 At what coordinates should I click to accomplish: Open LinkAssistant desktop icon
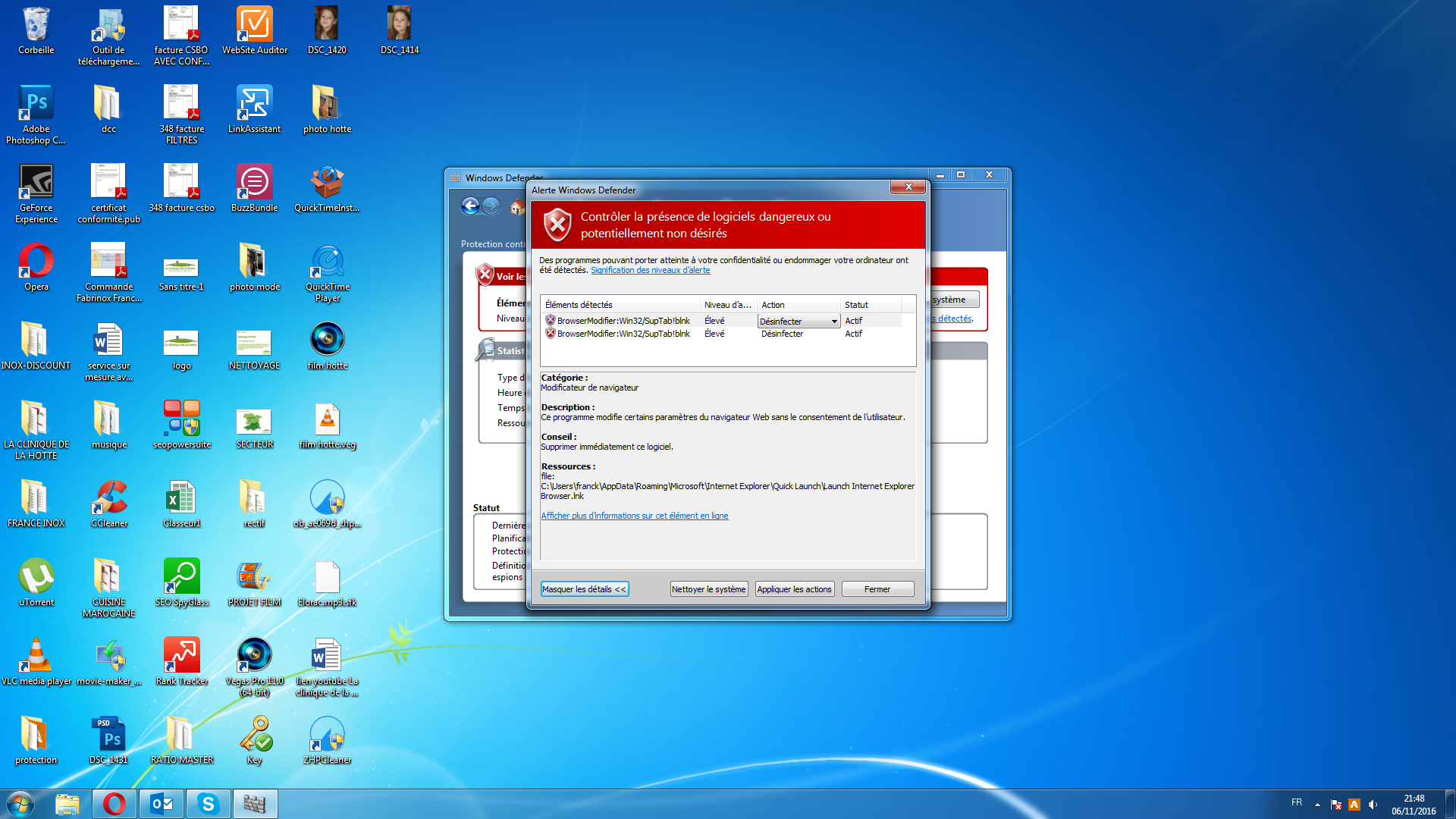pyautogui.click(x=254, y=109)
